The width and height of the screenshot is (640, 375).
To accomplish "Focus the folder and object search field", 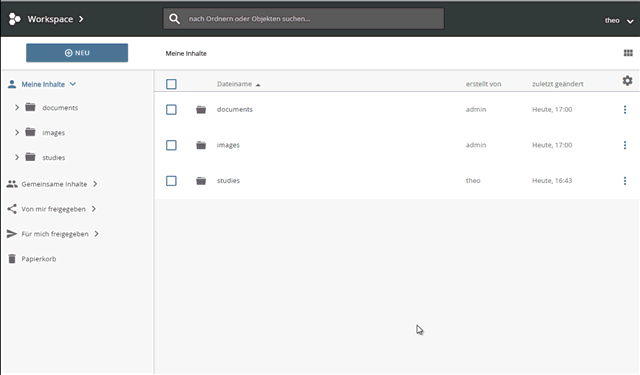I will tap(304, 19).
